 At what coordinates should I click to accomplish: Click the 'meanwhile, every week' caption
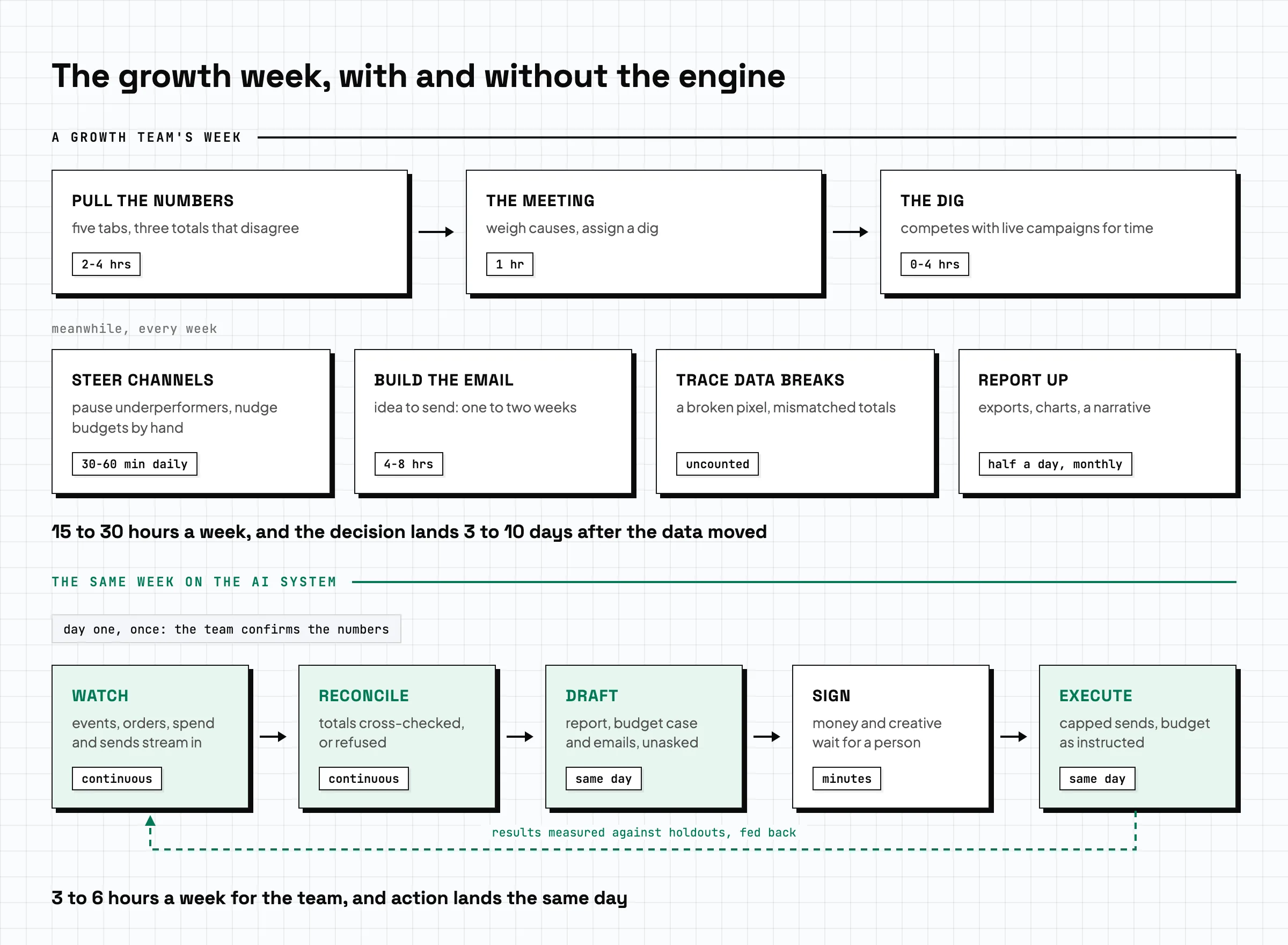point(134,329)
